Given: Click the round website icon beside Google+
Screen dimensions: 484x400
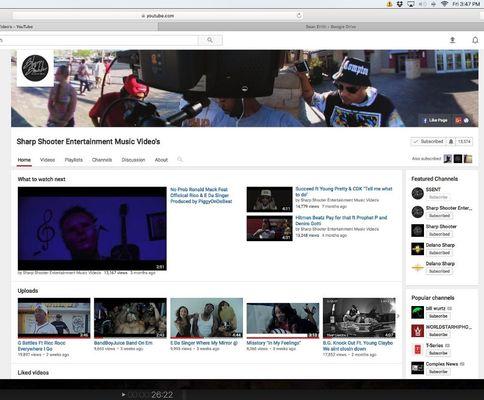Looking at the screenshot, I should coord(467,120).
